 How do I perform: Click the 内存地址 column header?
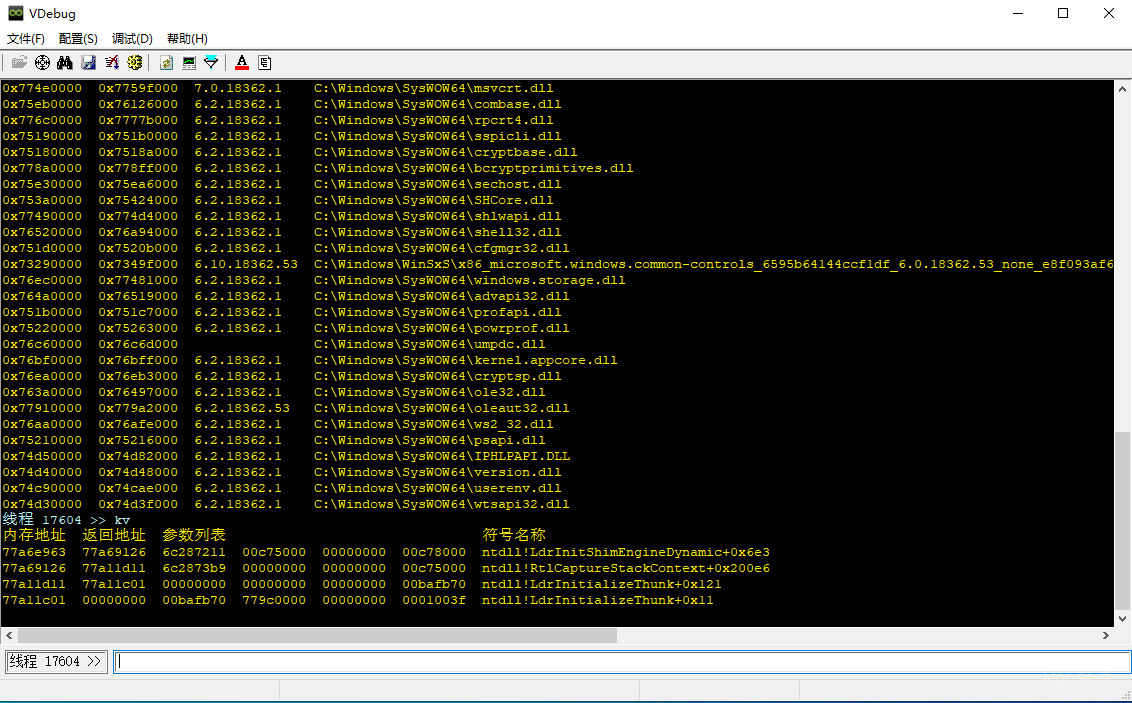(34, 535)
